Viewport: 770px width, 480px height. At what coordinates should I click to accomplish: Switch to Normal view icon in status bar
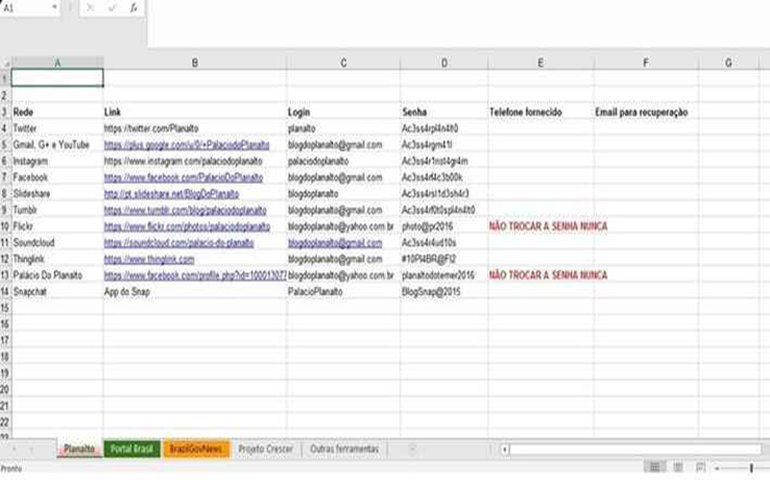click(x=655, y=467)
